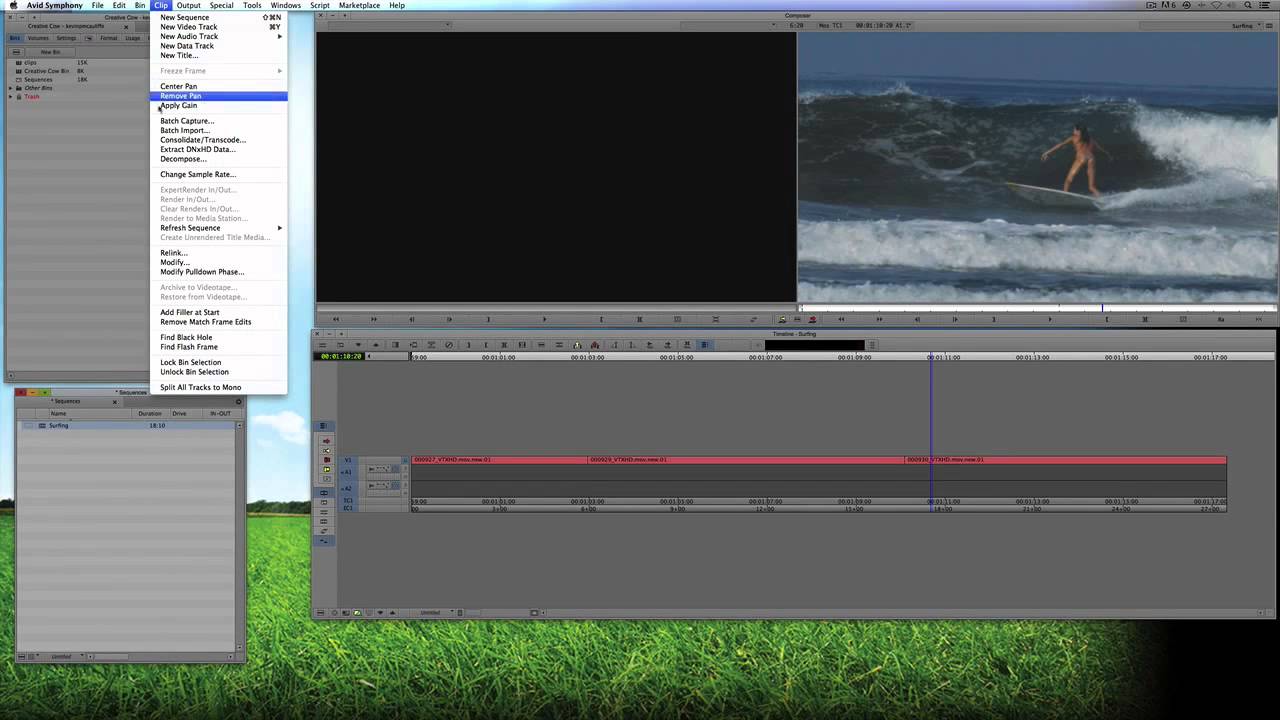Toggle the V1 video monitor icon beside the track
The width and height of the screenshot is (1280, 720).
(405, 460)
